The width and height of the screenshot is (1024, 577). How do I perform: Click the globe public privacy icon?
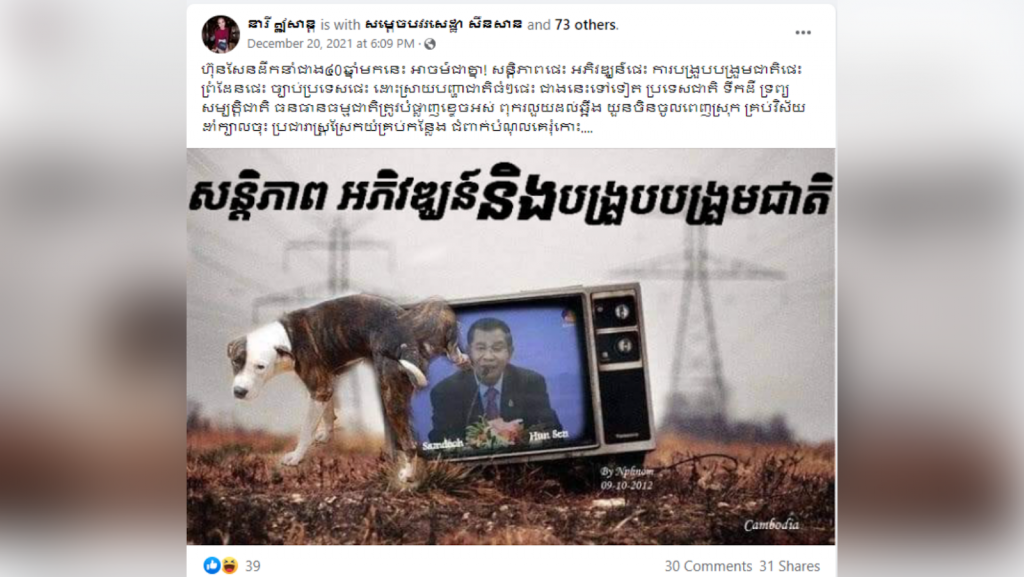coord(430,44)
